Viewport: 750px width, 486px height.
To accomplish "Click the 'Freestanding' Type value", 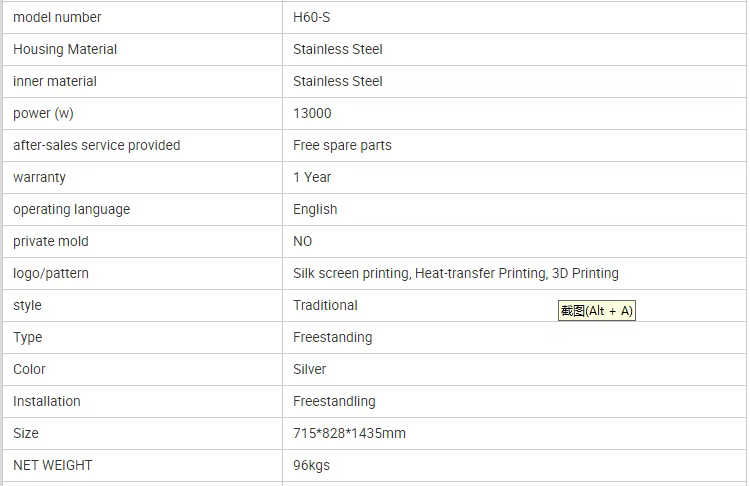I will pos(332,337).
